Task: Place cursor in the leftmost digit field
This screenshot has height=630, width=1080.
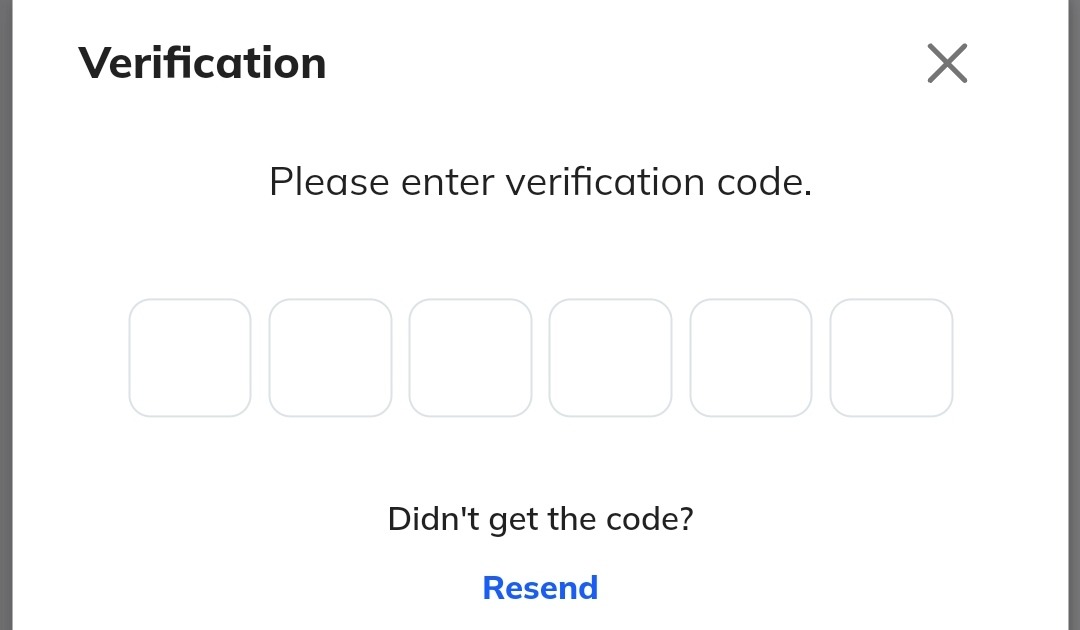Action: (190, 357)
